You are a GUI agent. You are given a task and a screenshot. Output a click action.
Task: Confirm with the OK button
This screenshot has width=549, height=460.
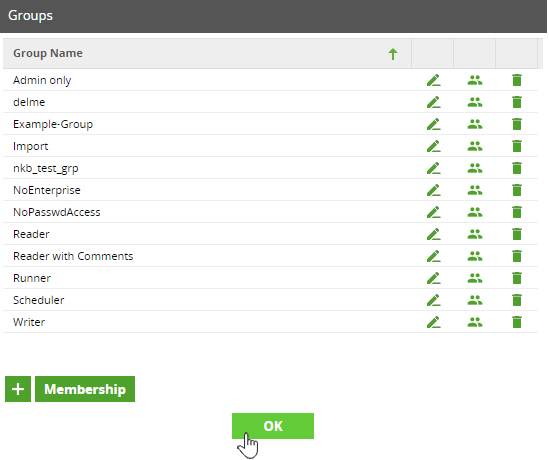pos(273,426)
